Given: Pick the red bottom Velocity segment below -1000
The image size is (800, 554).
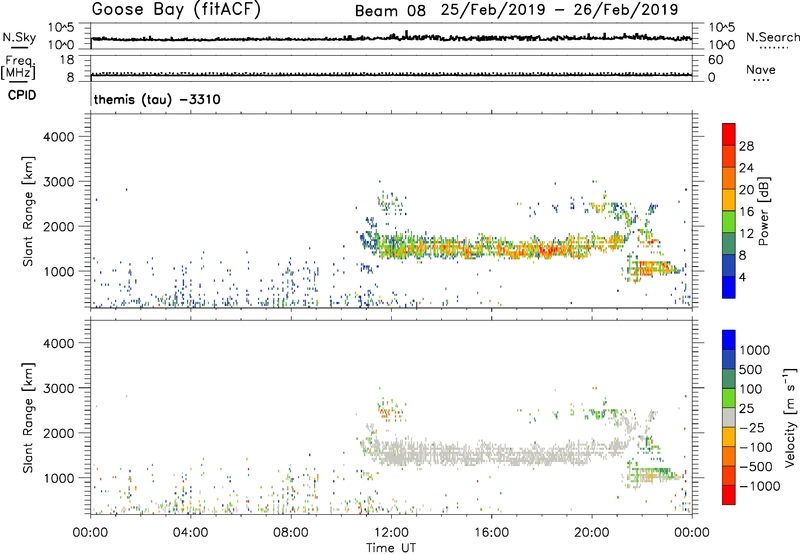Looking at the screenshot, I should coord(729,495).
